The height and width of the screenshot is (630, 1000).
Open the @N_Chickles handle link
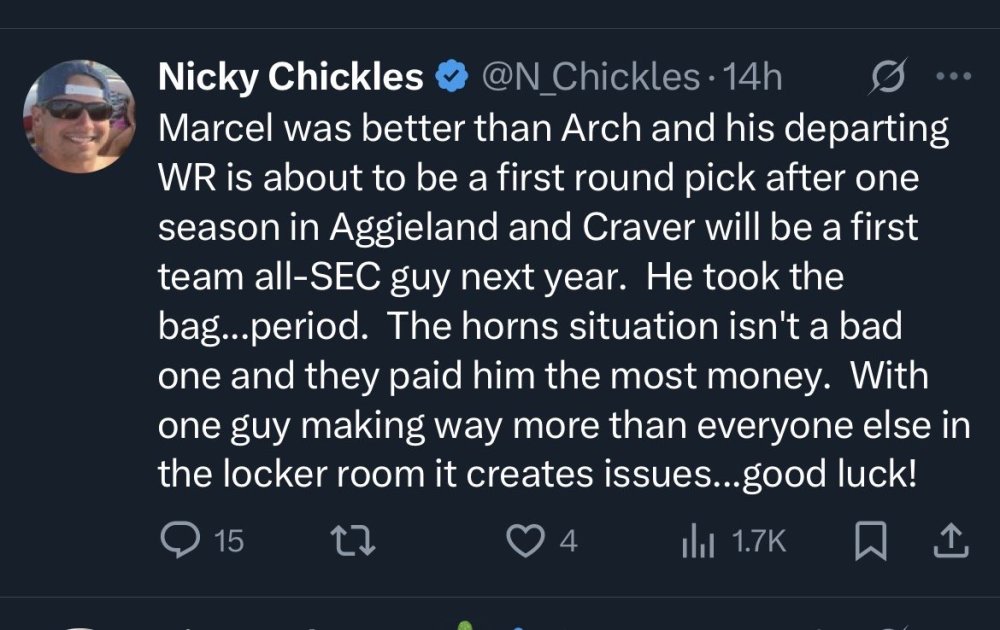[591, 76]
